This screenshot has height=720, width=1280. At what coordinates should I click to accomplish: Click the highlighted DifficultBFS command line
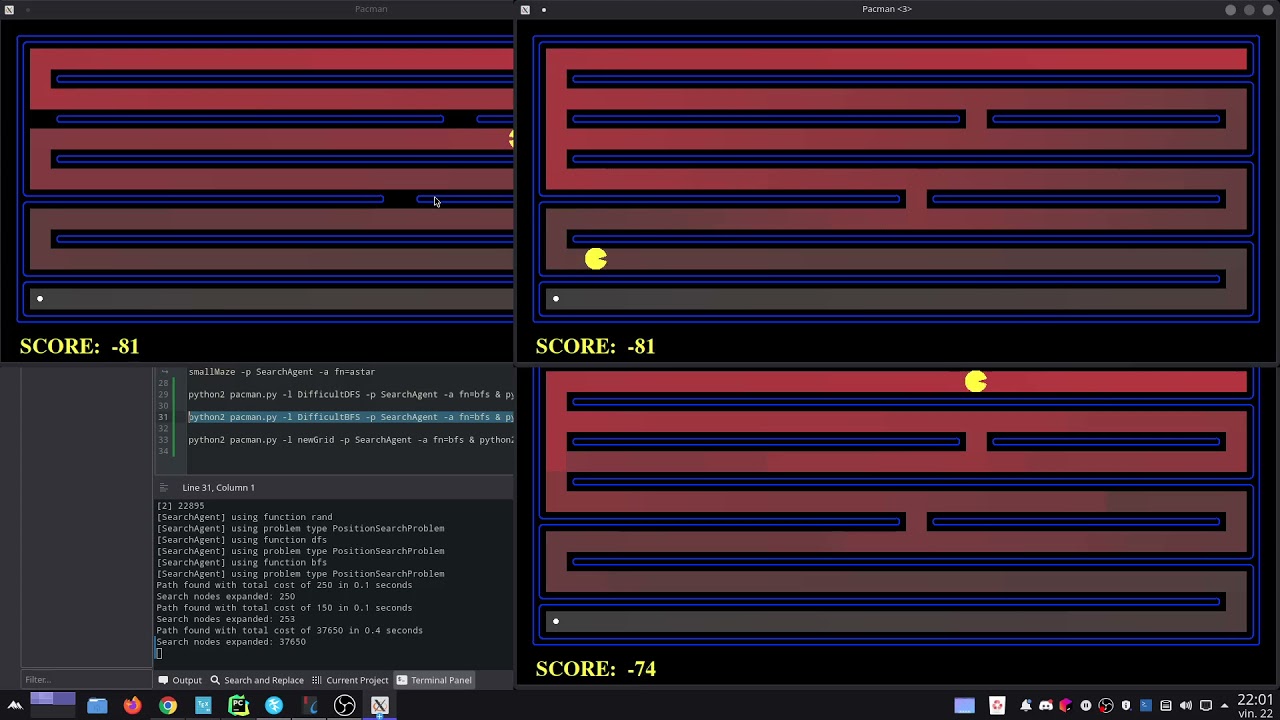[x=351, y=417]
